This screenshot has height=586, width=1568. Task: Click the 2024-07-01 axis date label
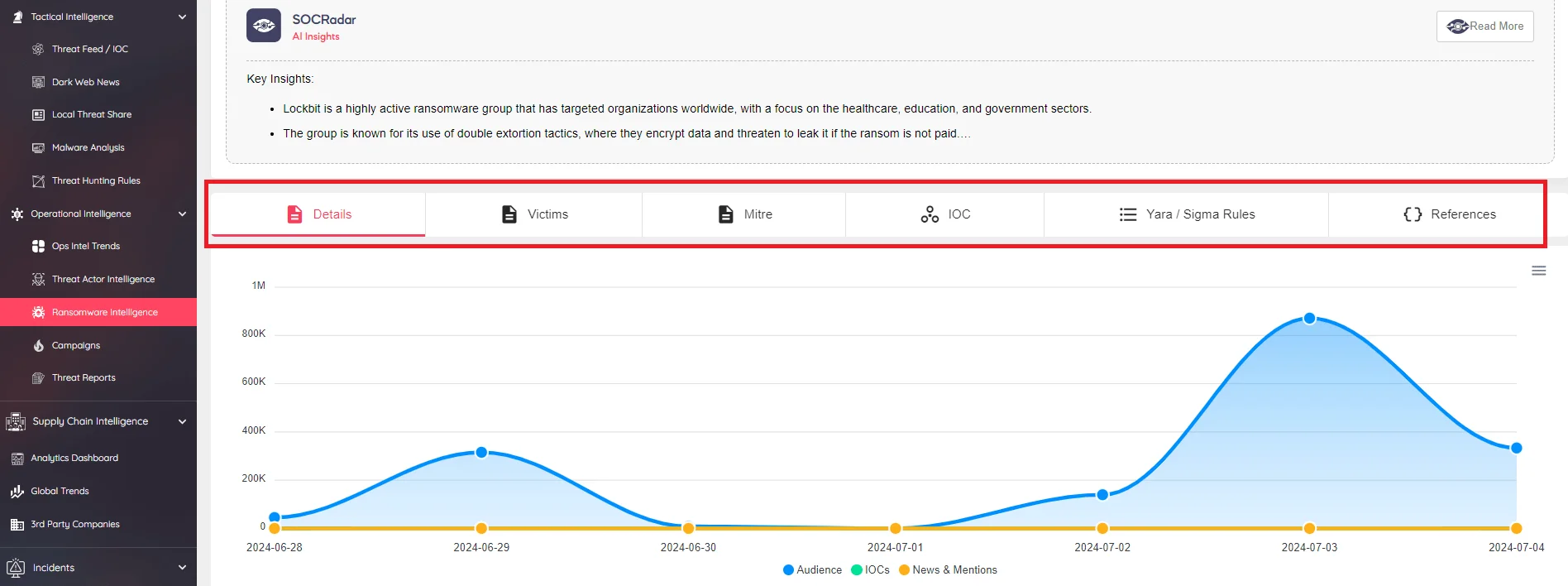(x=895, y=547)
